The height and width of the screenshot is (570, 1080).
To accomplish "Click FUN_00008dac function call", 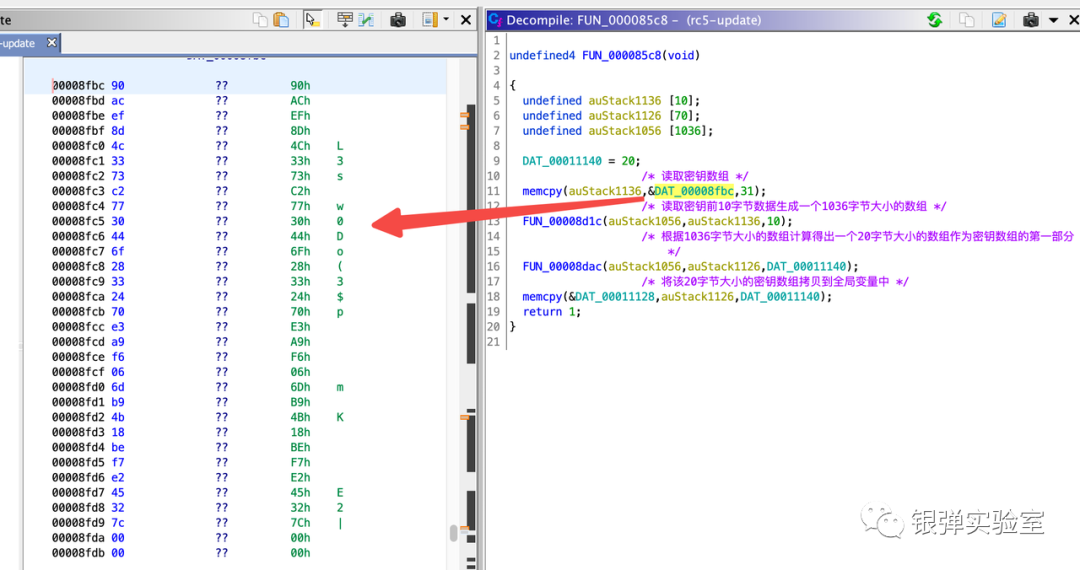I will 562,266.
